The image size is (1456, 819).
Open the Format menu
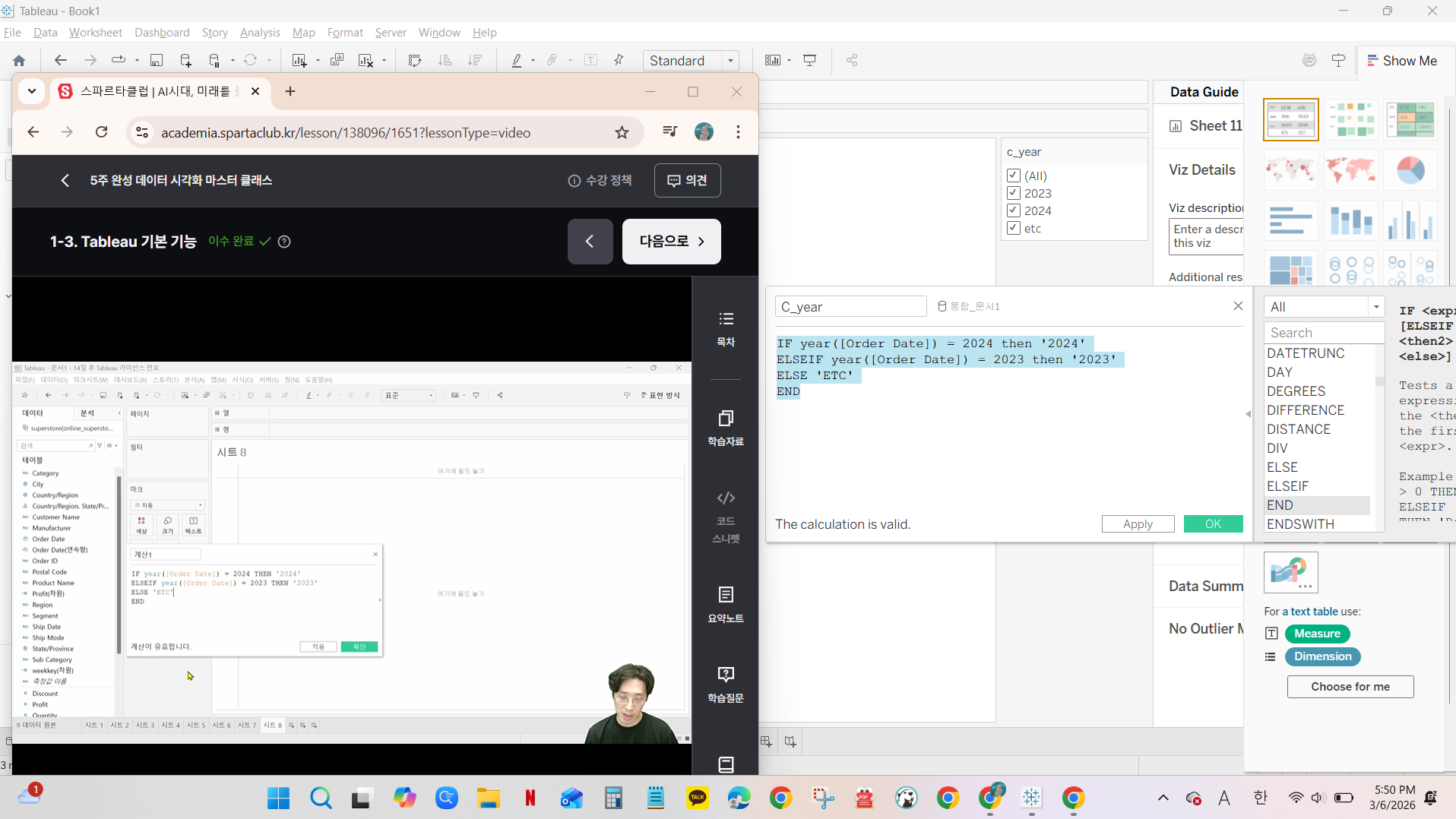point(345,33)
